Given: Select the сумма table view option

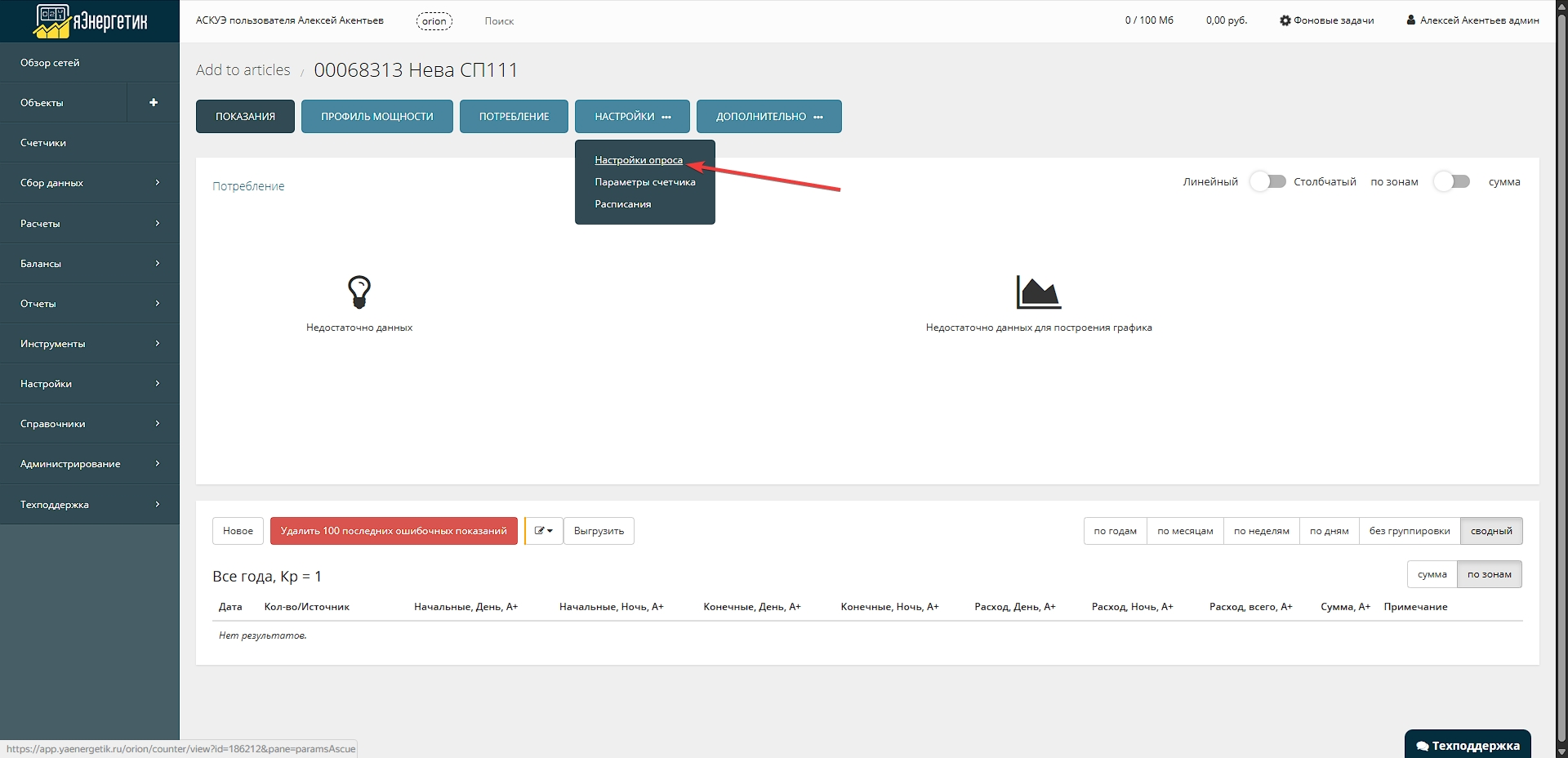Looking at the screenshot, I should pos(1432,574).
